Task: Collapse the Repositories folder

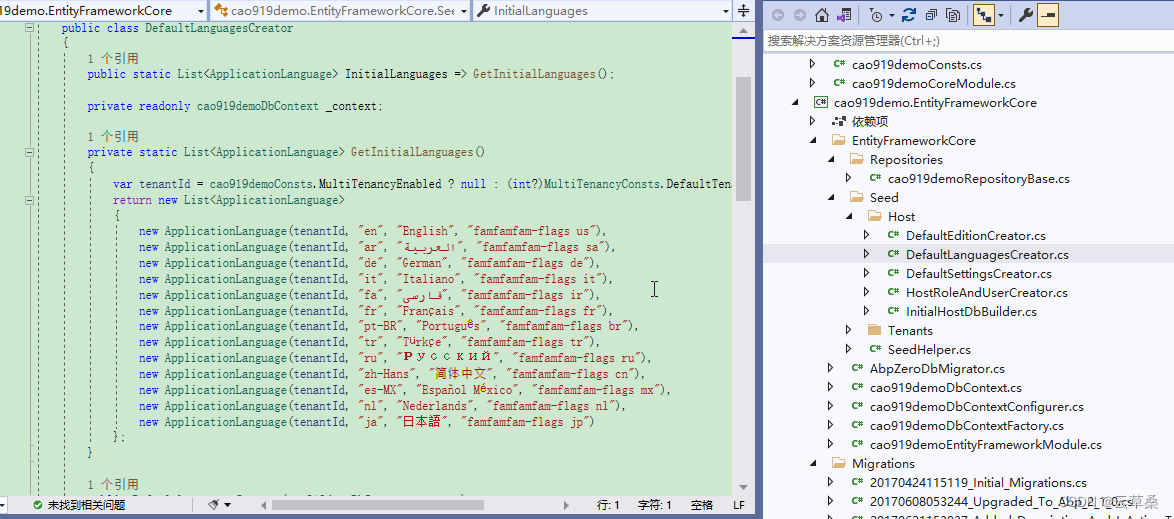Action: click(x=830, y=160)
